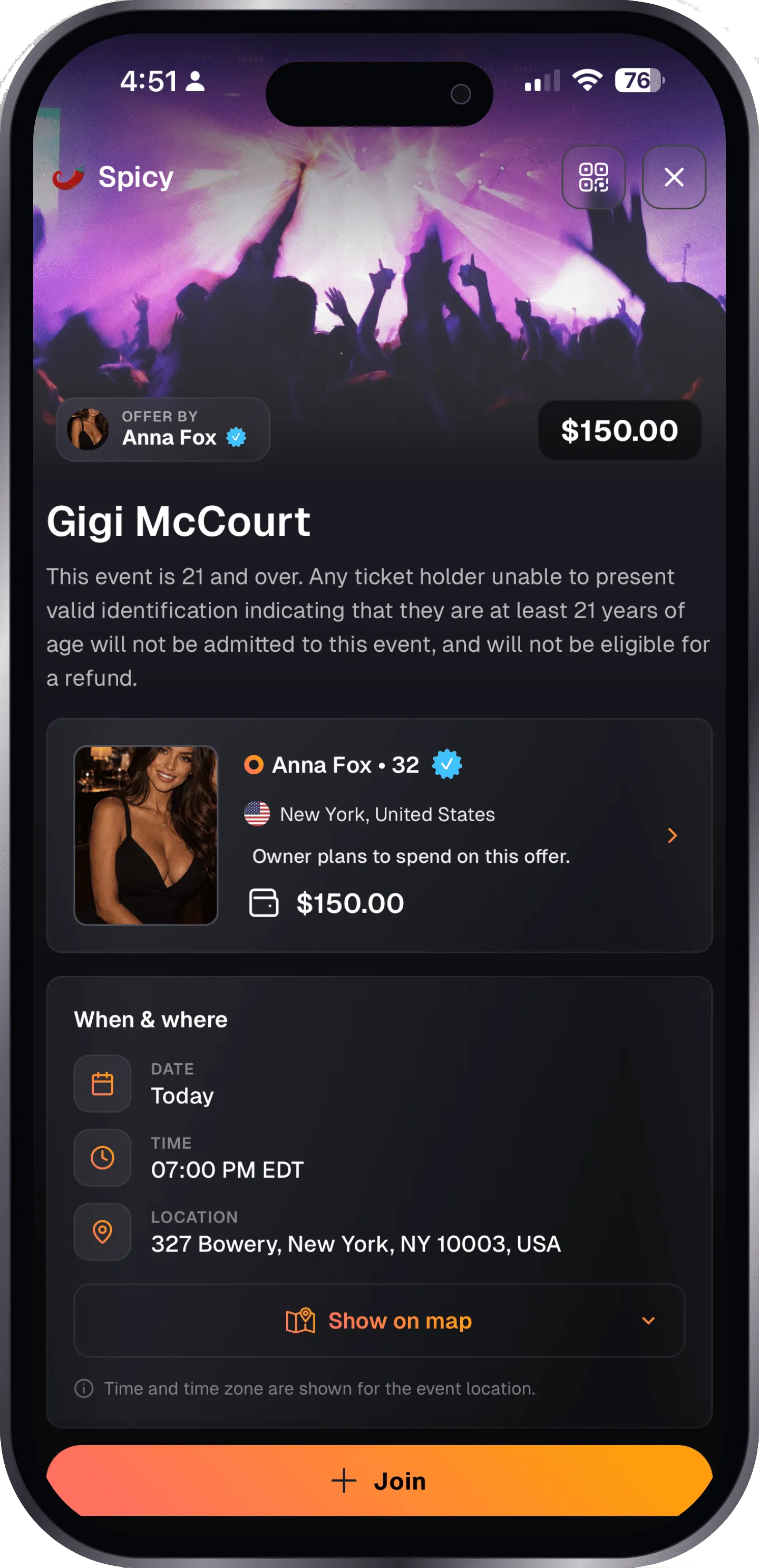The height and width of the screenshot is (1568, 759).
Task: Click the wallet icon next to $150.00
Action: pos(264,902)
